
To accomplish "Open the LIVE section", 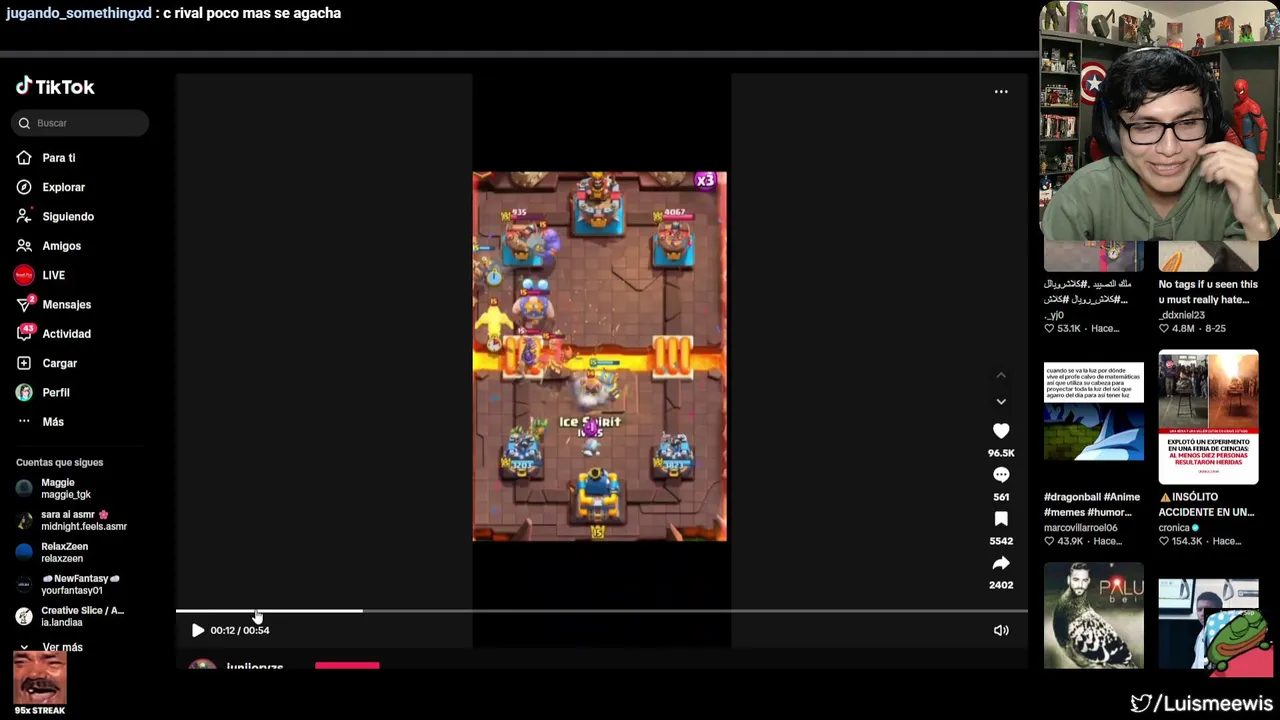I will pyautogui.click(x=54, y=275).
